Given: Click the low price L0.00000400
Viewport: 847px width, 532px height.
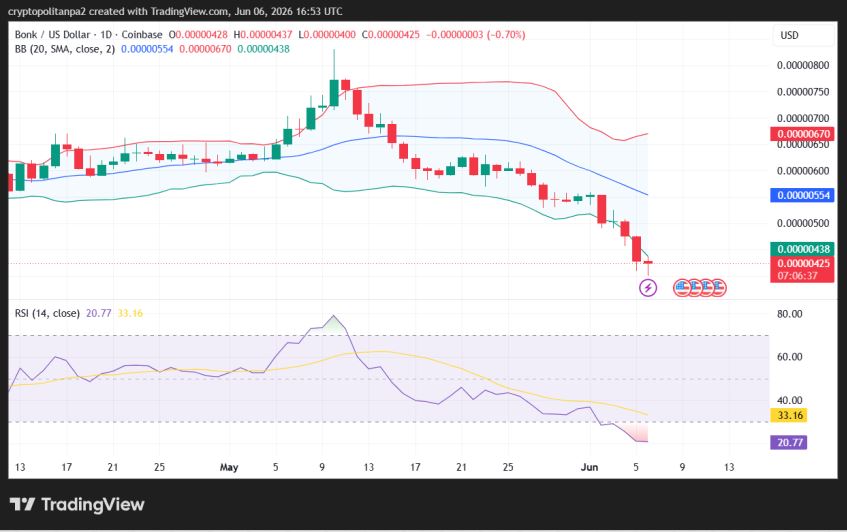Looking at the screenshot, I should 327,35.
